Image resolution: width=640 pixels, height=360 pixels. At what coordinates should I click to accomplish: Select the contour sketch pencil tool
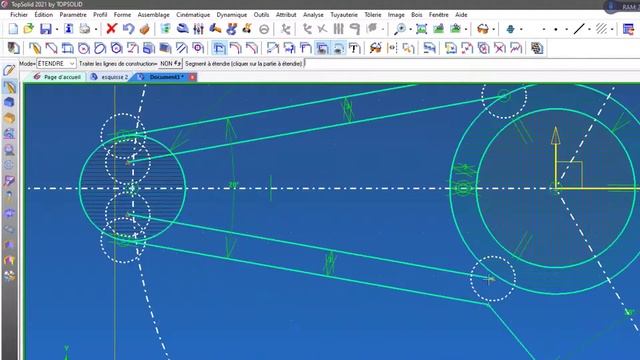[x=35, y=48]
